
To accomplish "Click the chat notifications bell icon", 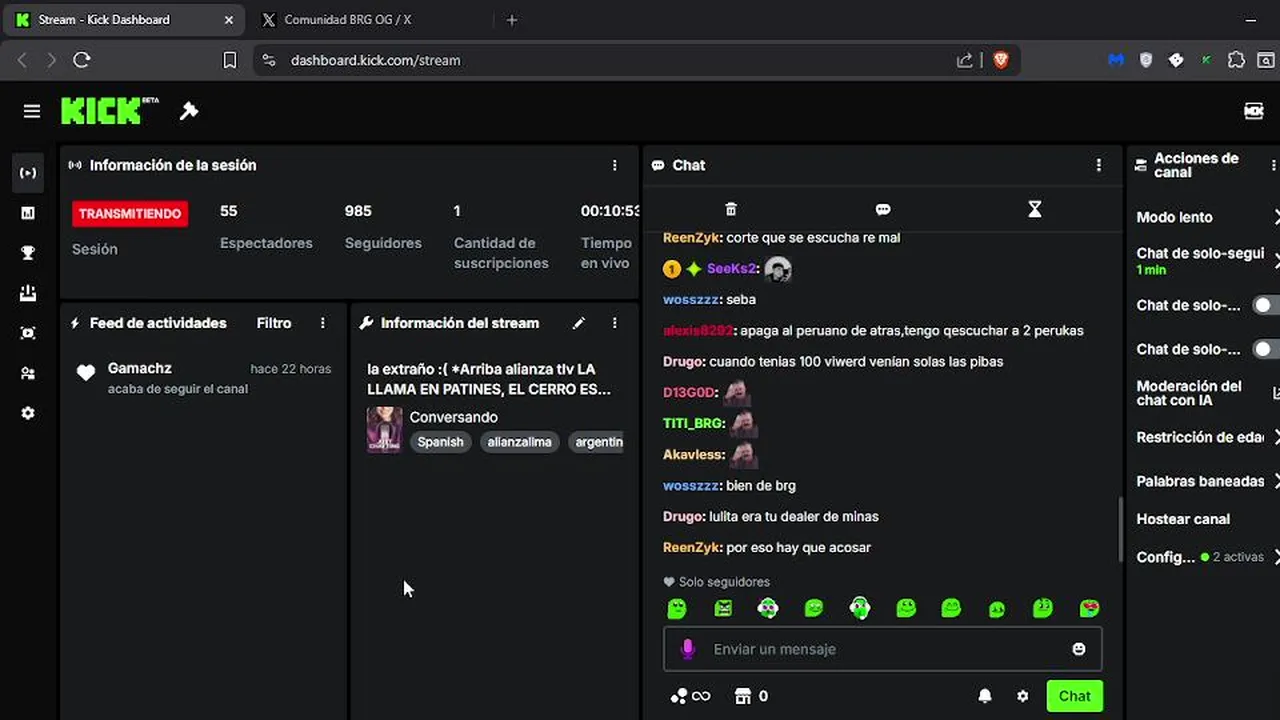I will point(985,696).
